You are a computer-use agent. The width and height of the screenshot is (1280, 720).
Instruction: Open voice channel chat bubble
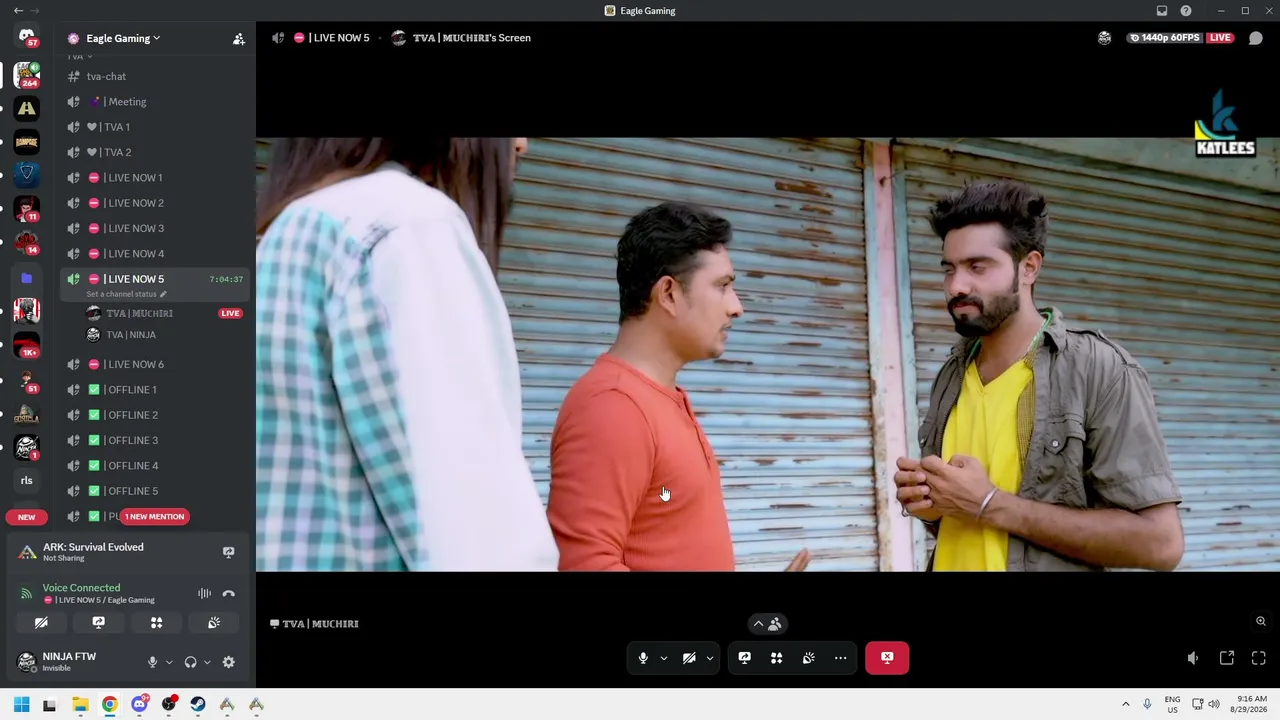(1256, 38)
